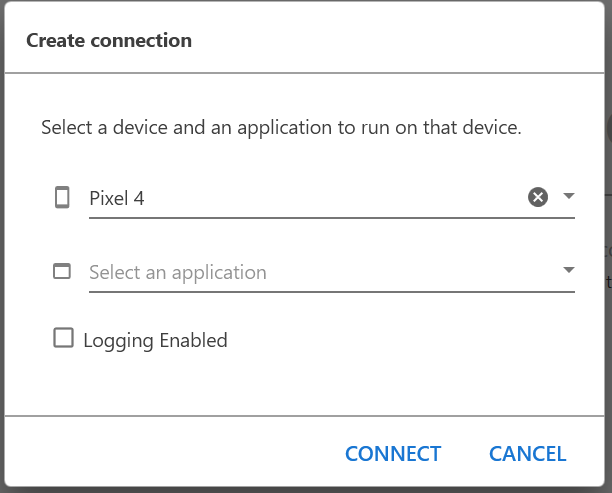
Task: Dismiss the dialog with CANCEL
Action: (x=527, y=454)
